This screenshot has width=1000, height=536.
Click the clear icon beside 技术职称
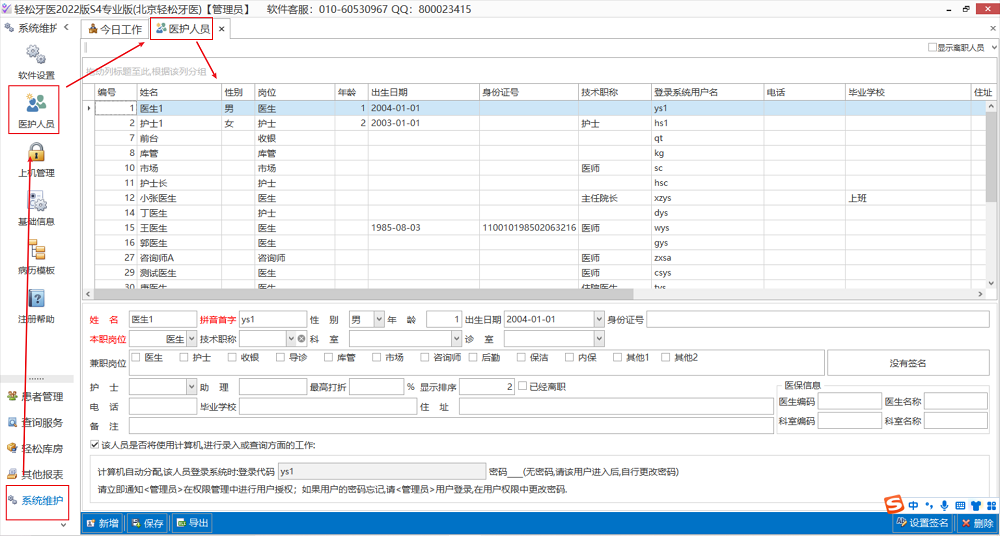[x=301, y=338]
